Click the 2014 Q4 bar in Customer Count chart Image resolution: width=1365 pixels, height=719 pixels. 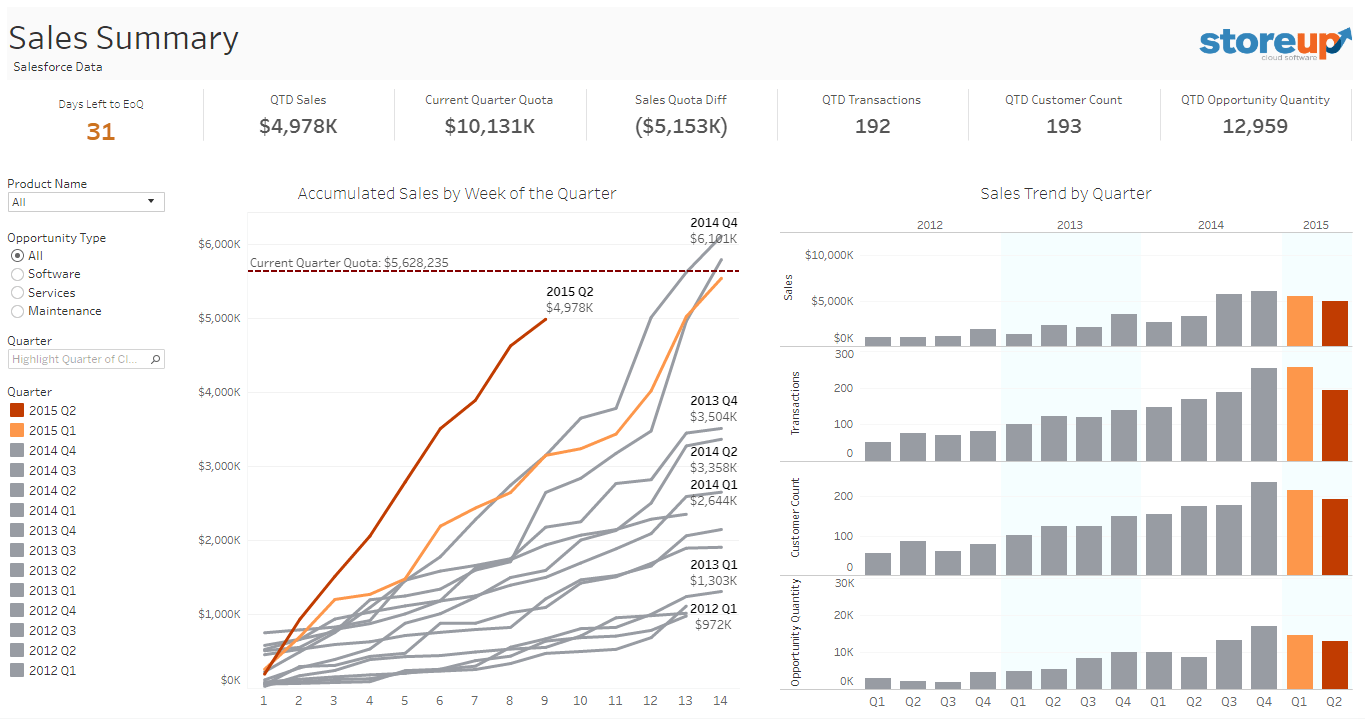point(1265,529)
